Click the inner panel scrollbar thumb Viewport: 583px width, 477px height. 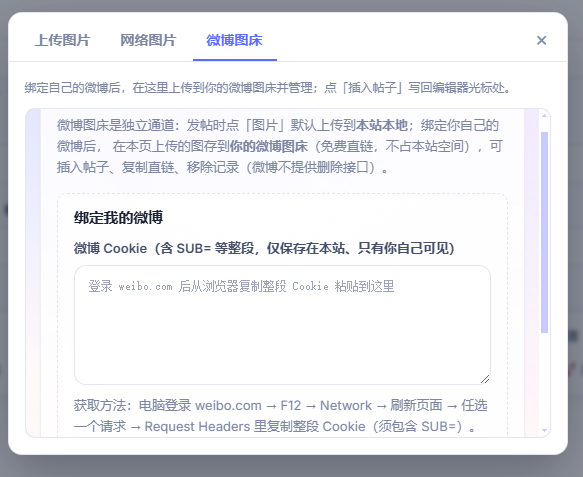[x=544, y=232]
